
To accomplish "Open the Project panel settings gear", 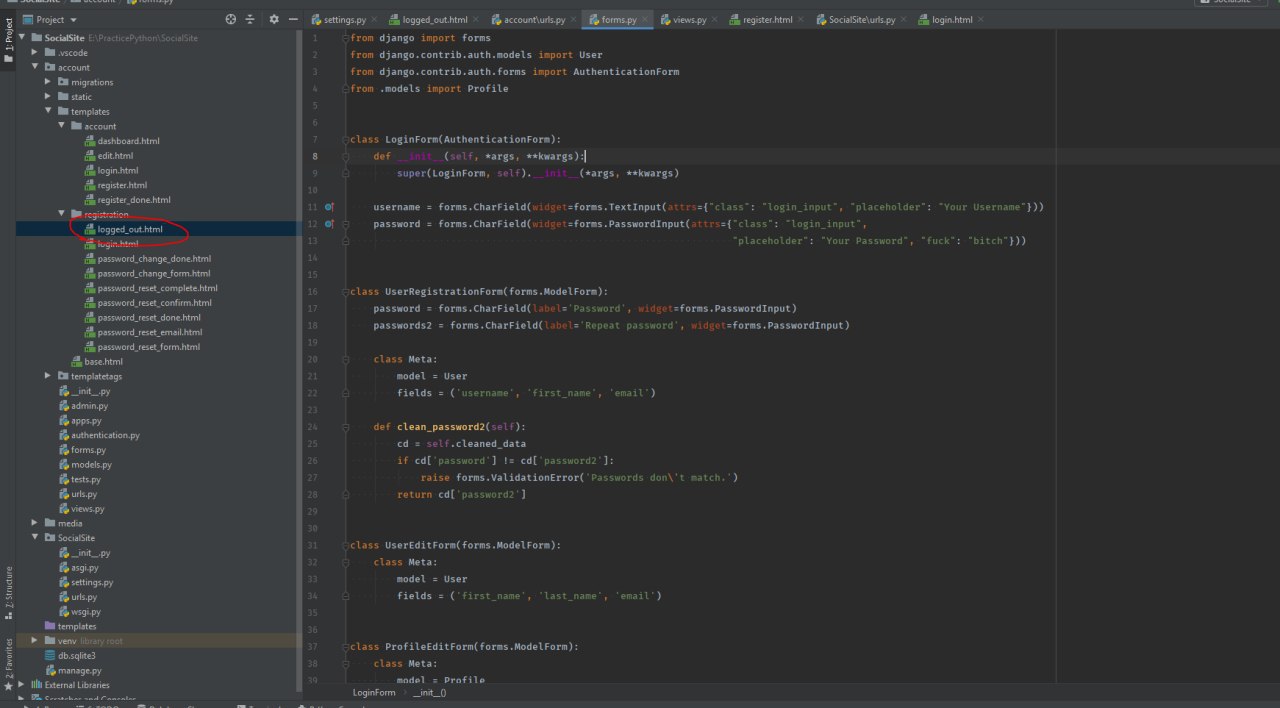I will click(274, 19).
